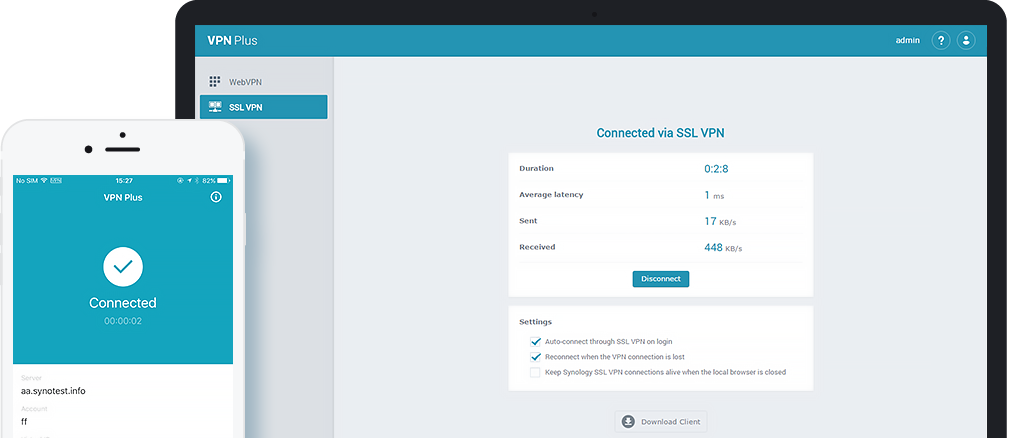The image size is (1010, 438).
Task: Uncheck Reconnect when VPN connection is lost
Action: coord(535,357)
